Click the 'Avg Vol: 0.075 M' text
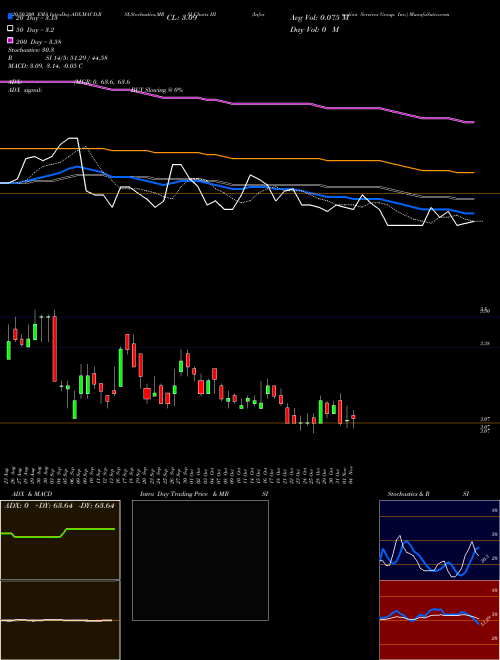 tap(321, 18)
